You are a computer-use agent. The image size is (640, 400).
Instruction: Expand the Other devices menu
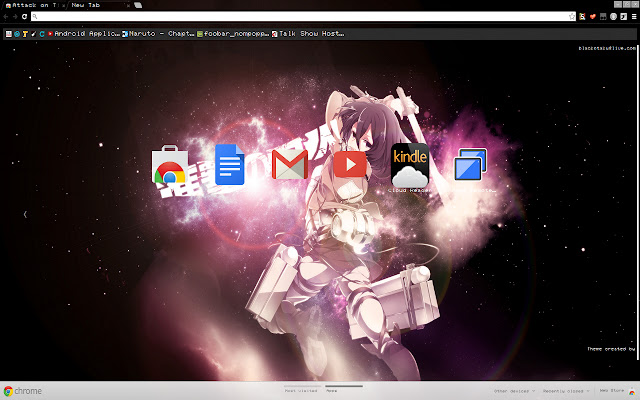coord(512,391)
